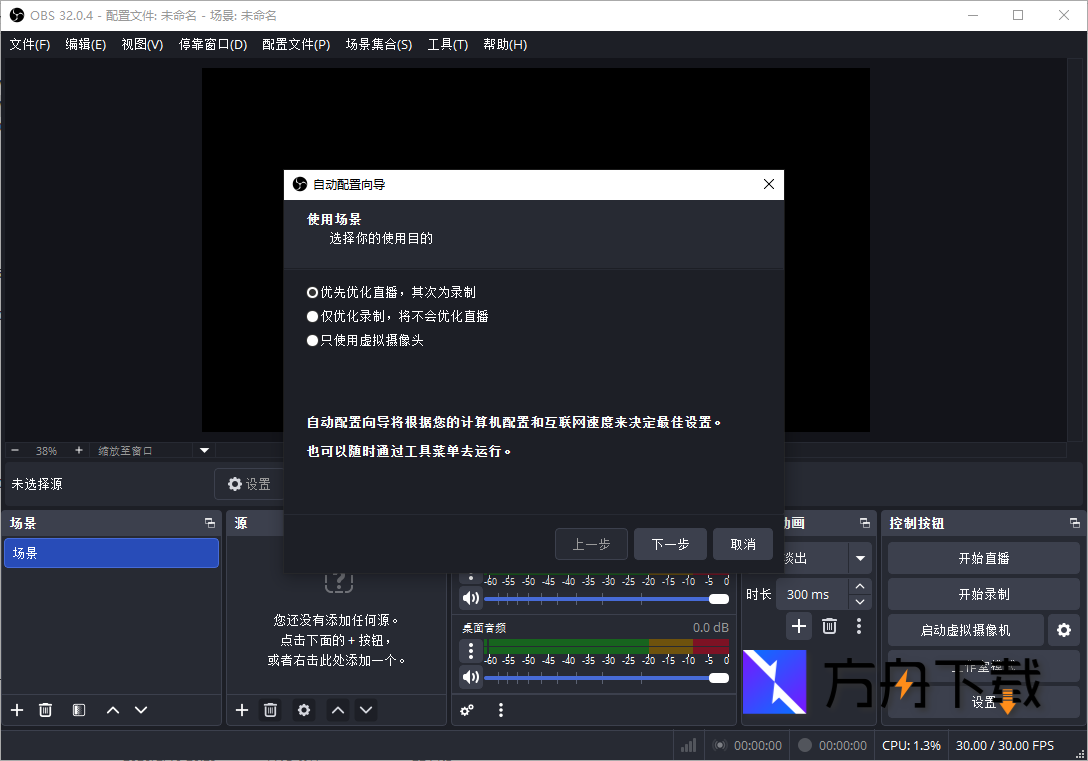Open 桌面音频 options via three-dot icon
This screenshot has height=761, width=1088.
pyautogui.click(x=470, y=650)
